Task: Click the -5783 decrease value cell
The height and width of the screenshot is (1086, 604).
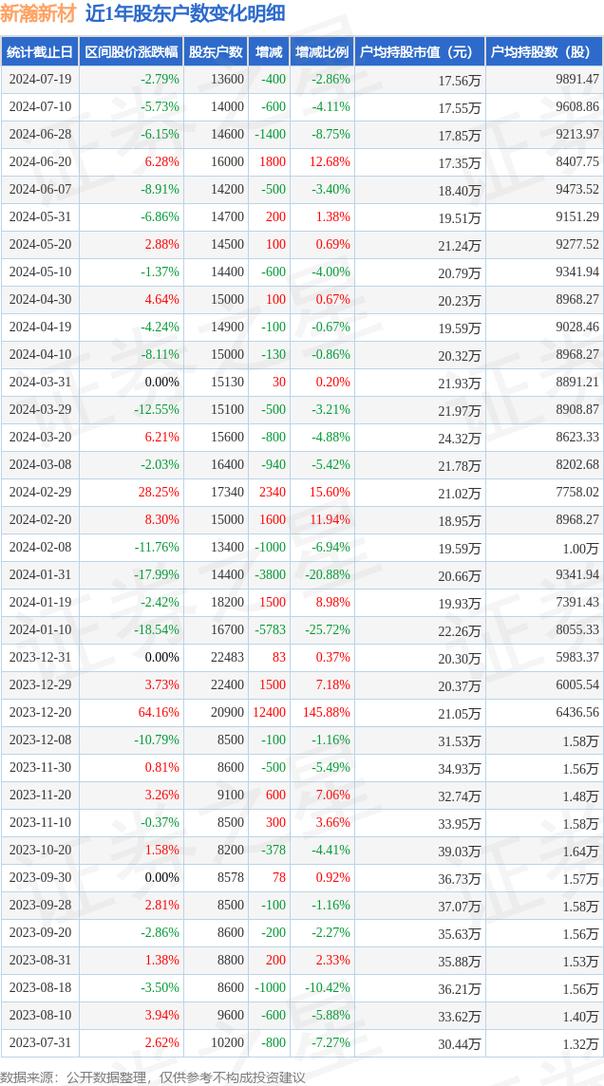Action: 270,631
